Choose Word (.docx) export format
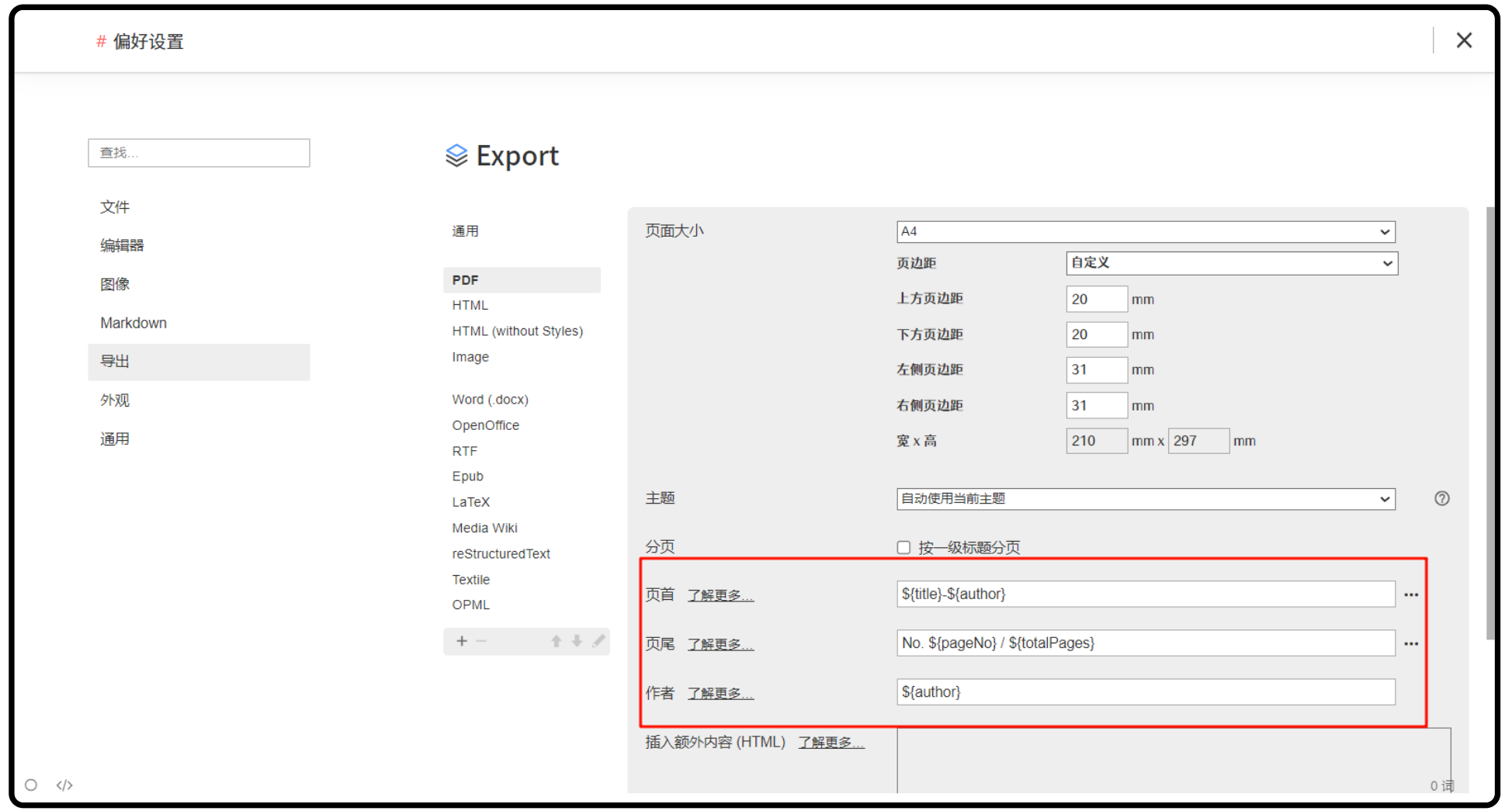1512x811 pixels. click(490, 400)
